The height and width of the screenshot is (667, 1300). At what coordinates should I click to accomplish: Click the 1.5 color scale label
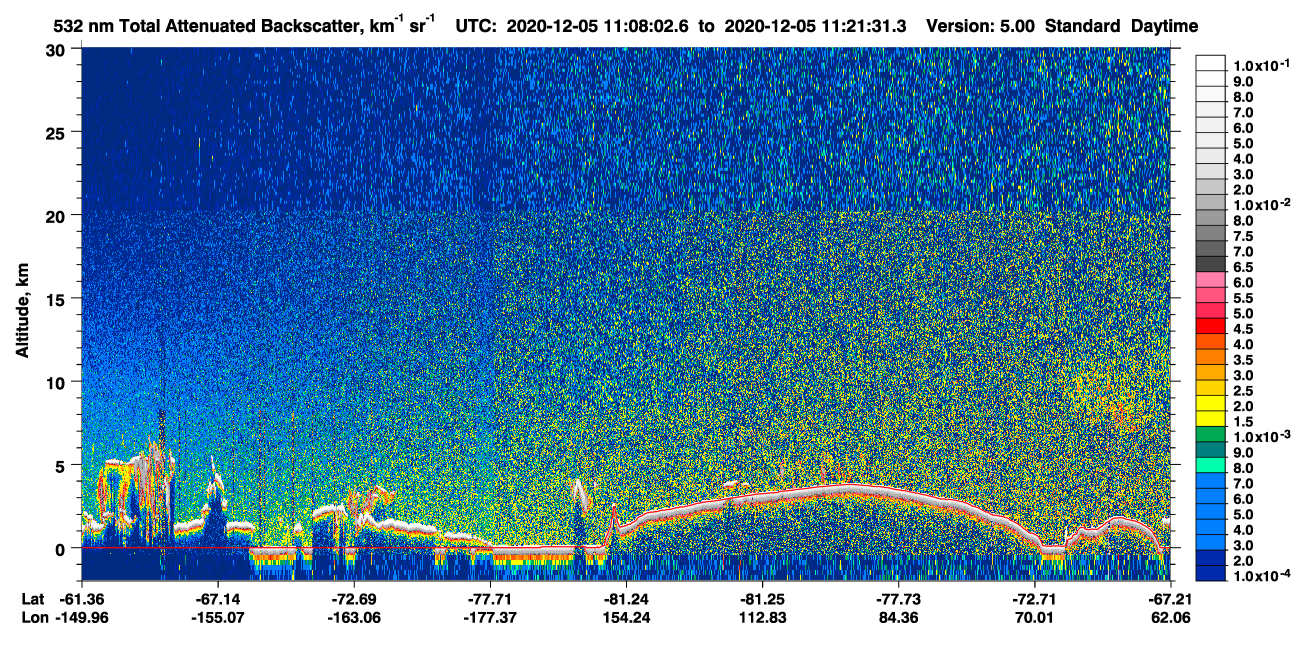pos(1243,423)
